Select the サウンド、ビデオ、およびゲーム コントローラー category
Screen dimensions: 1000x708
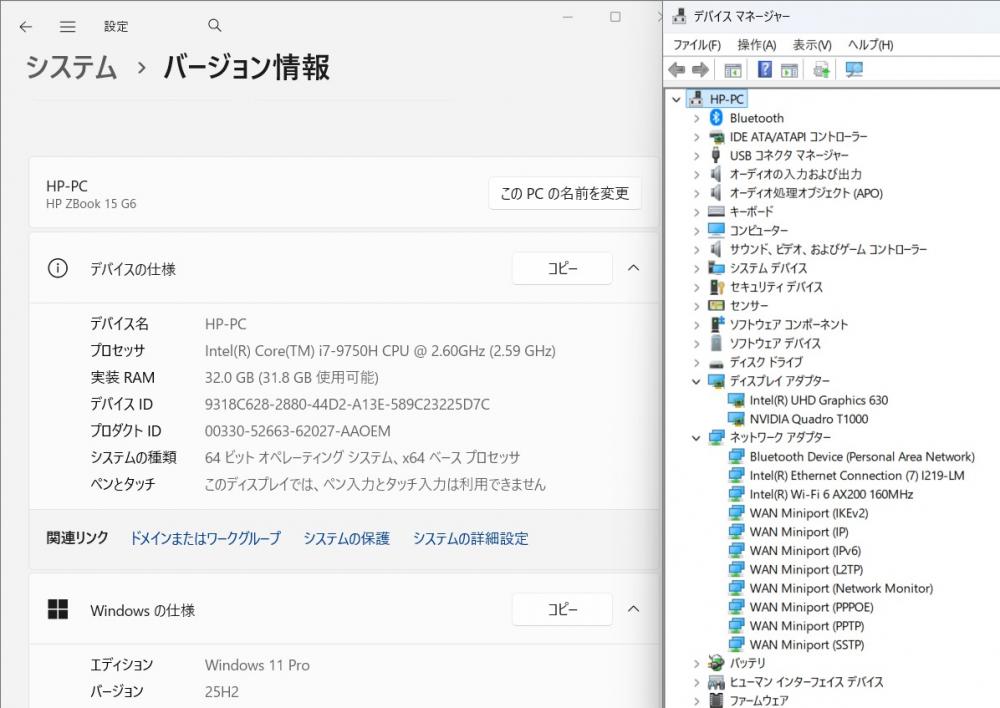tap(828, 249)
